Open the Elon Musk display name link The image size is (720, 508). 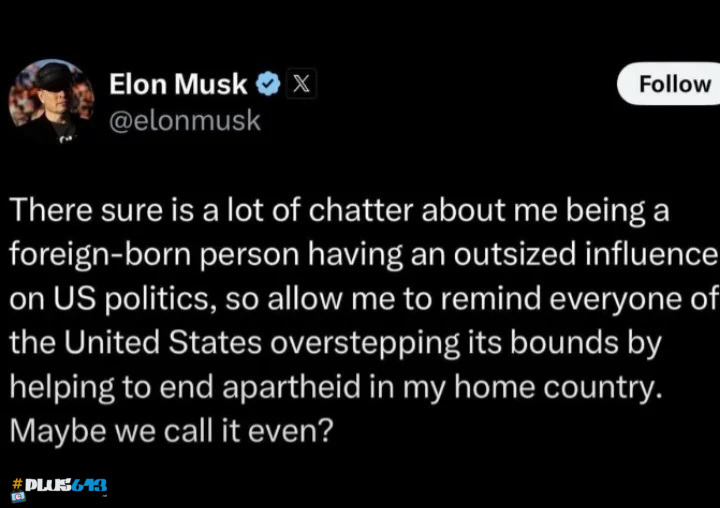tap(178, 84)
